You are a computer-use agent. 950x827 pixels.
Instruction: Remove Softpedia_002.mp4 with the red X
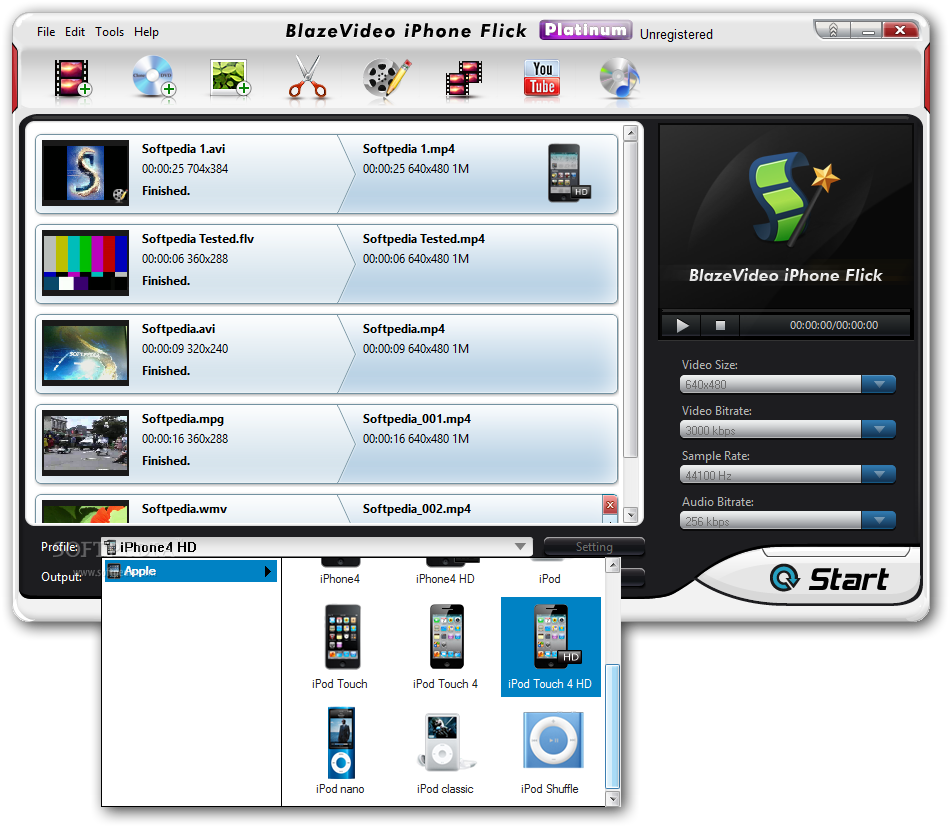click(x=610, y=505)
